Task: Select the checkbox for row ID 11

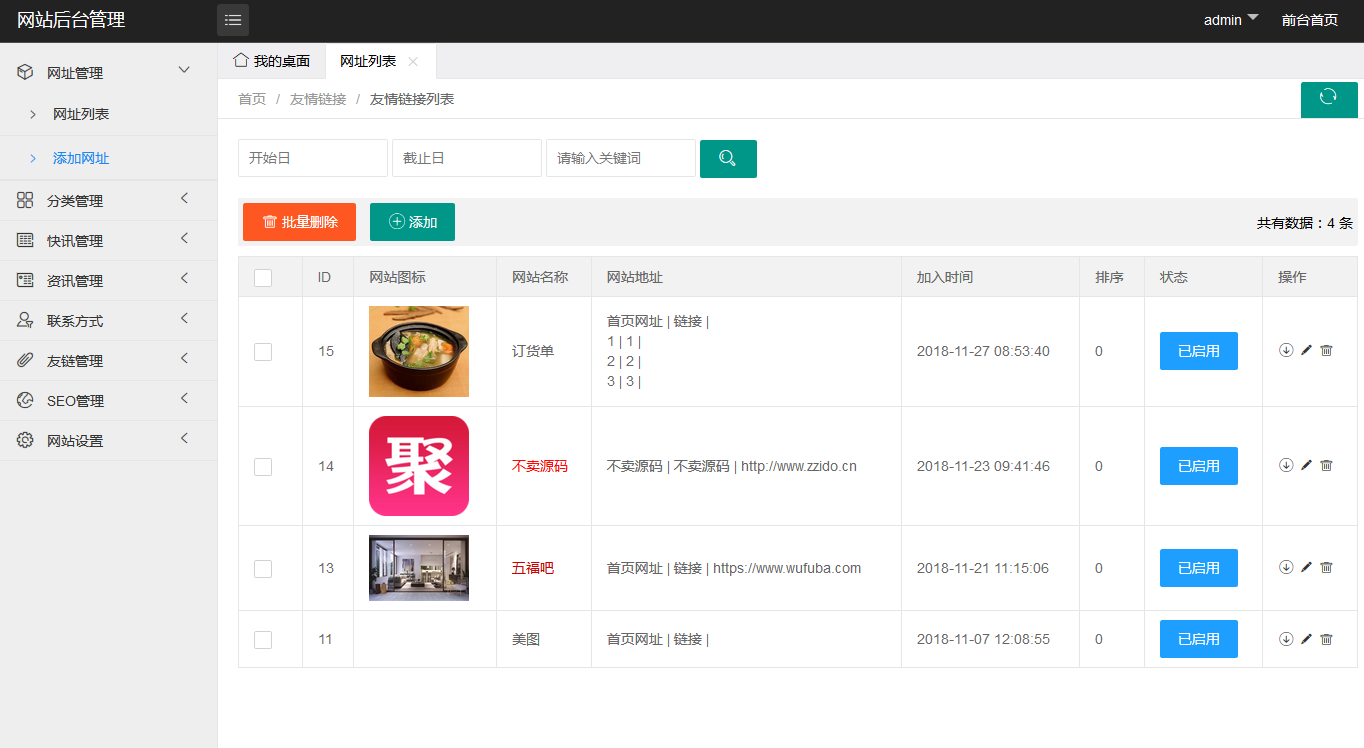Action: click(263, 640)
